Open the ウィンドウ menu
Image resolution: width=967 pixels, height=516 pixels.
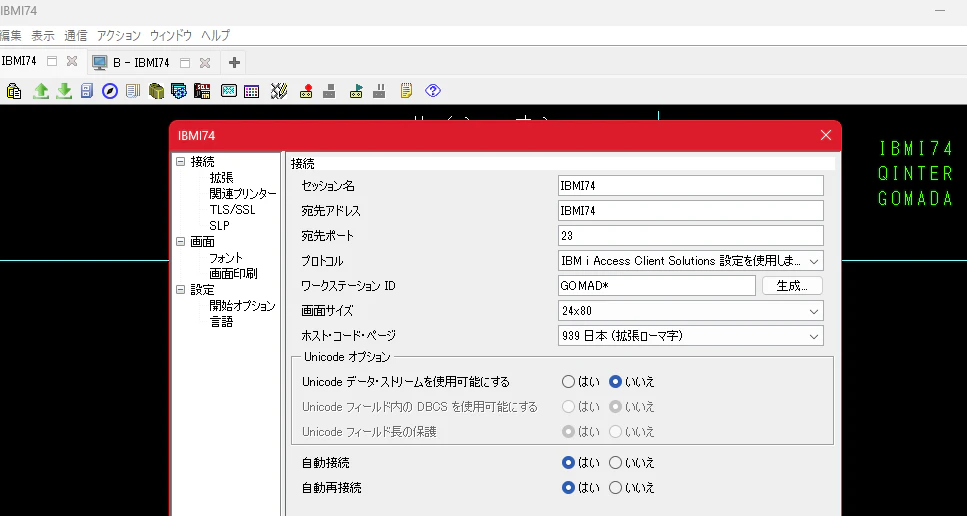tap(171, 36)
